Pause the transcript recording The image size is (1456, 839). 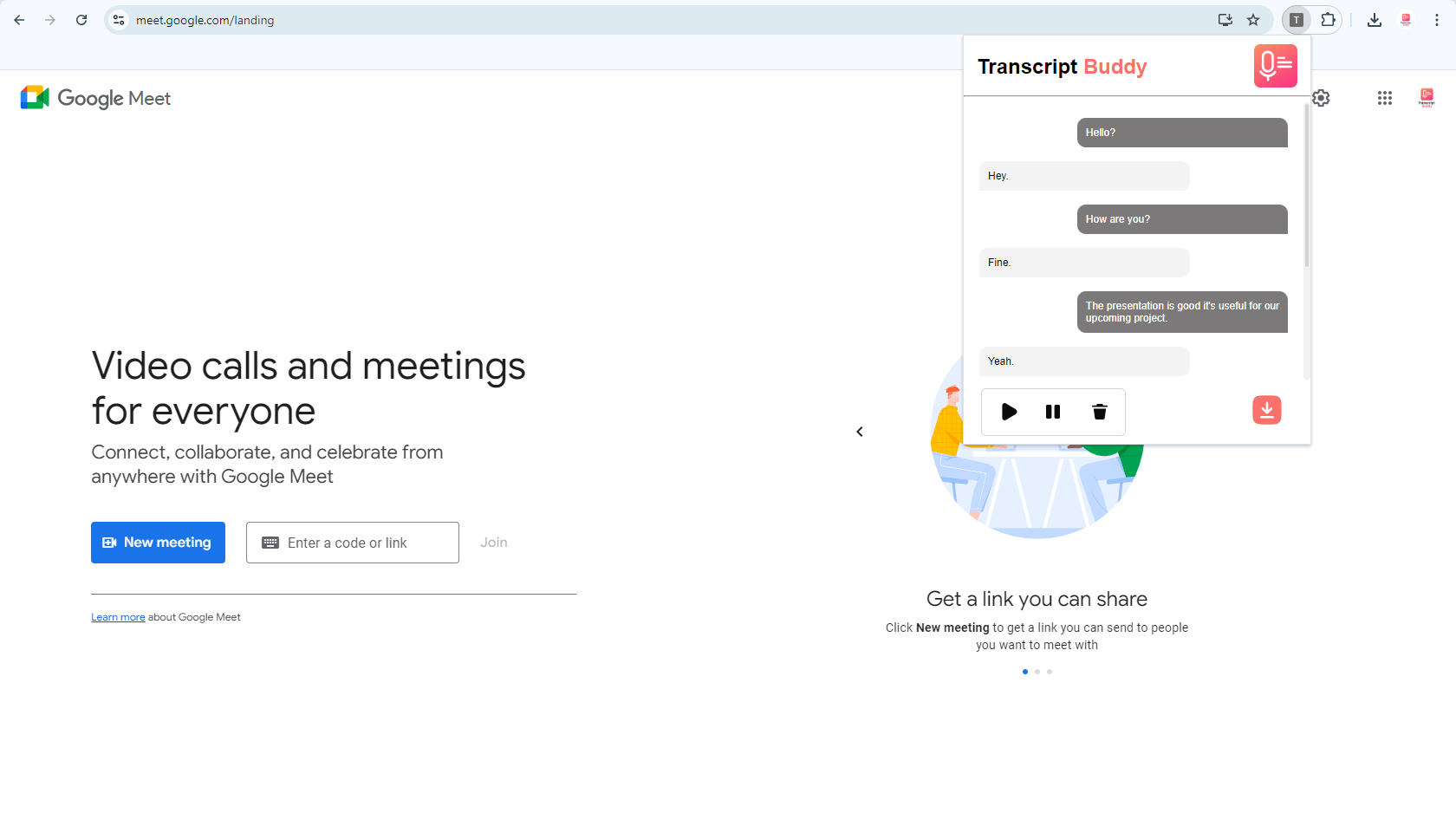(1053, 412)
